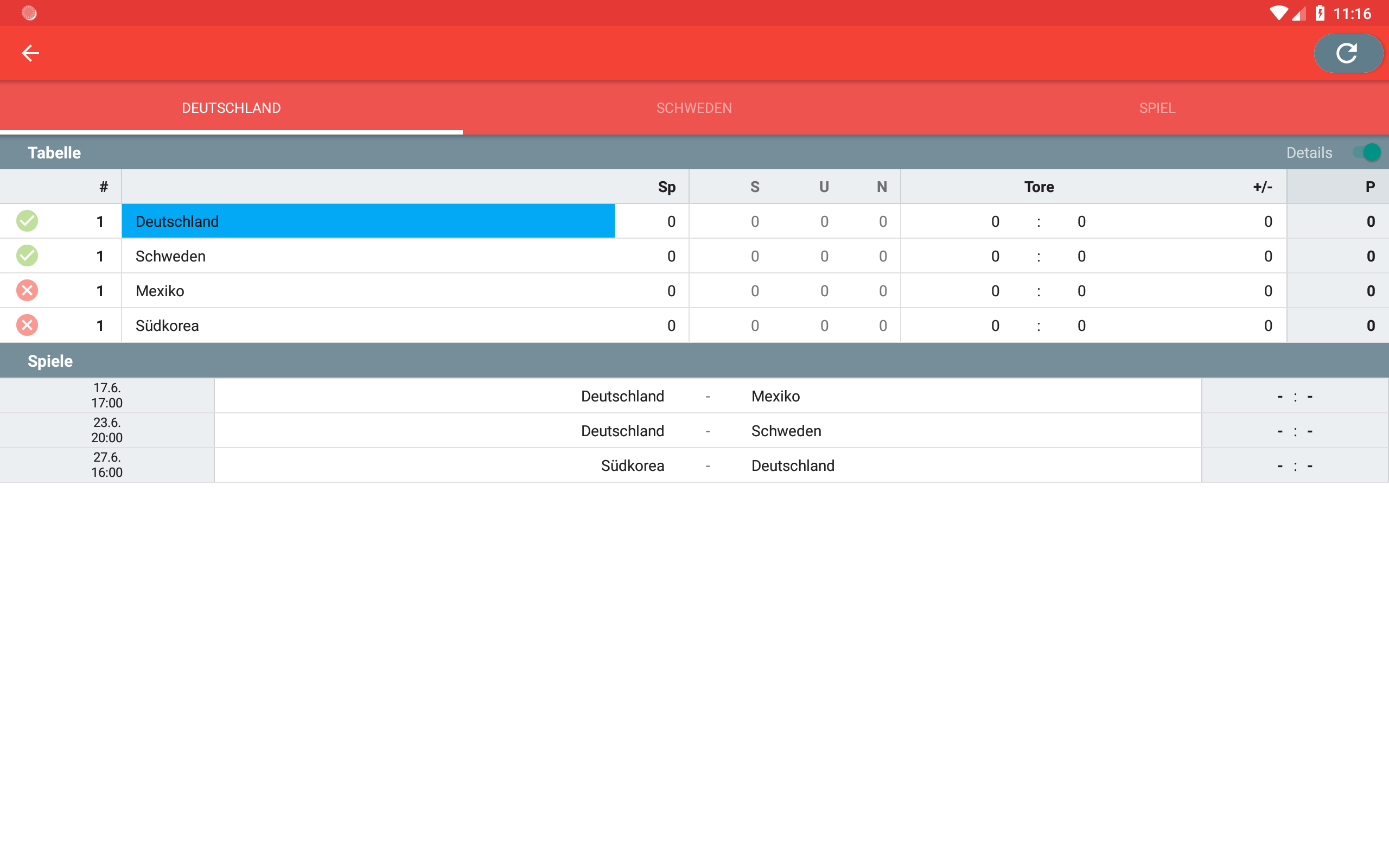Viewport: 1389px width, 868px height.
Task: Tap the score field for Deutschland - Schweden
Action: (1295, 431)
